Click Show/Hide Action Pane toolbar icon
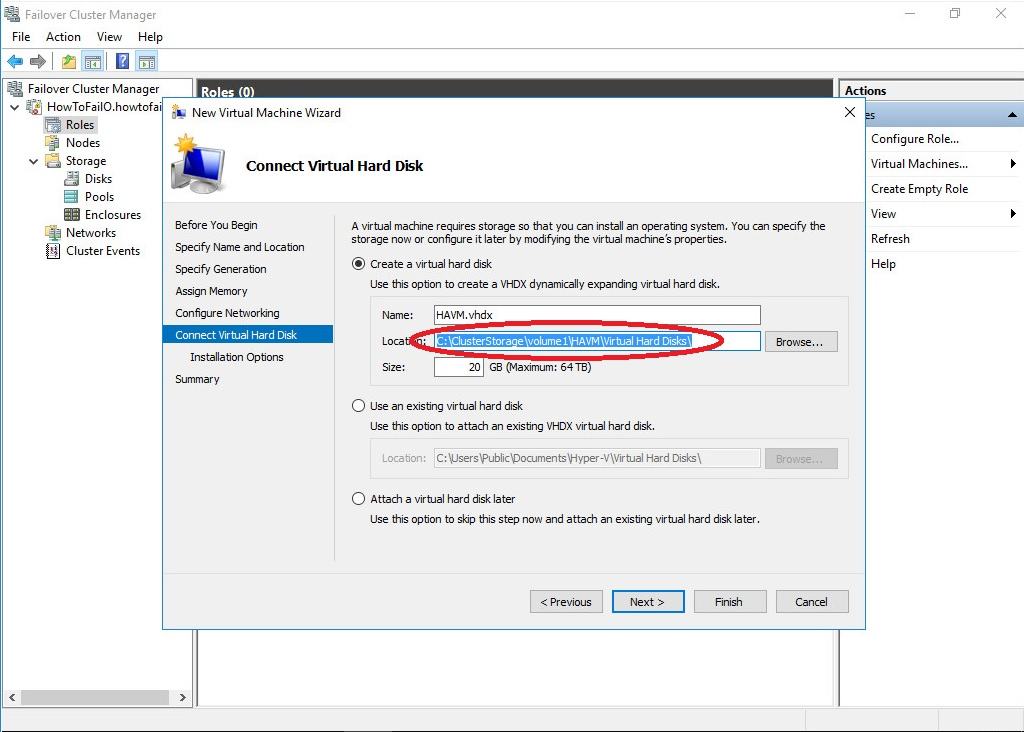Viewport: 1024px width, 732px height. [147, 62]
